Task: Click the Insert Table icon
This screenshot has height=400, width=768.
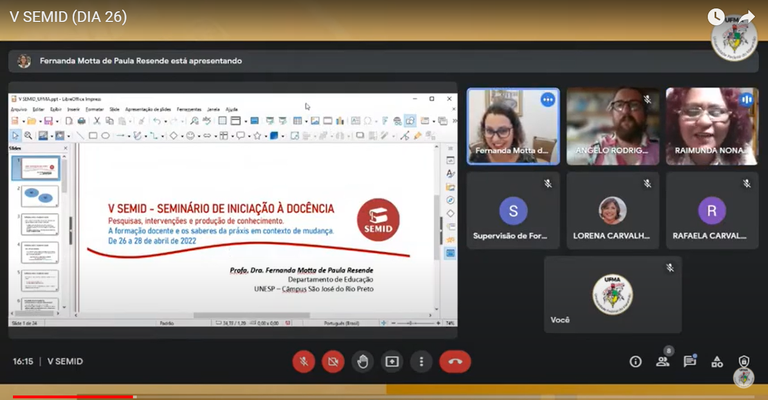Action: (297, 121)
